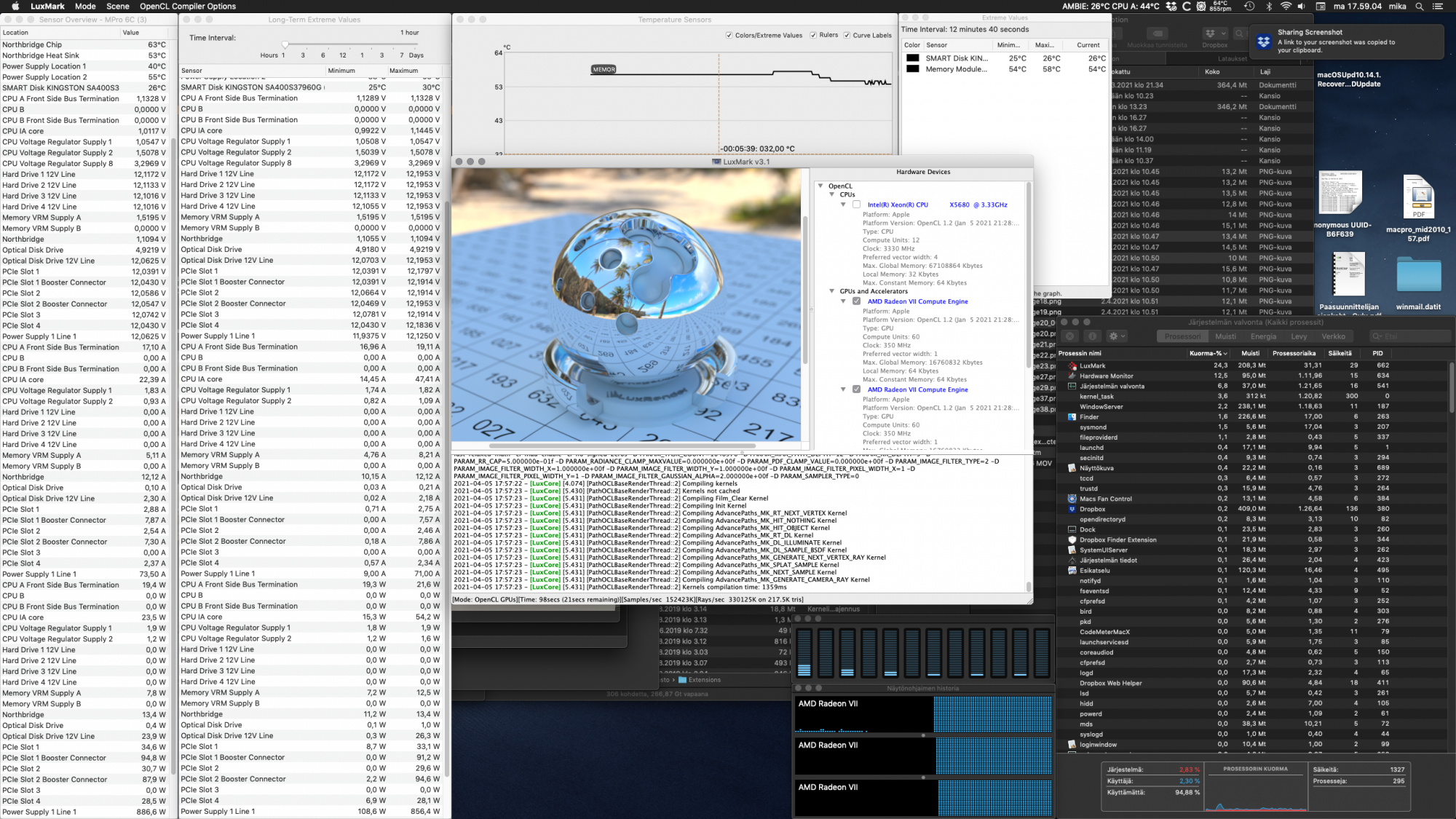This screenshot has width=1456, height=819.
Task: Open the Dropbox toolbar dropdown in Finder
Action: pyautogui.click(x=1215, y=33)
